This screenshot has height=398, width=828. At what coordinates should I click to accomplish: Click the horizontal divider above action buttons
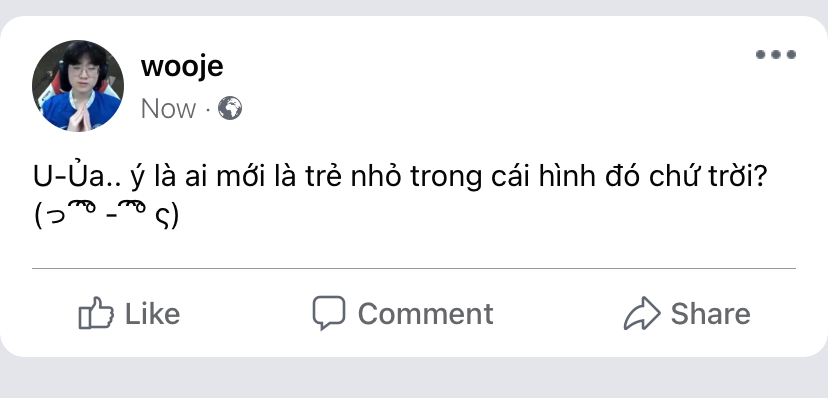(x=413, y=269)
